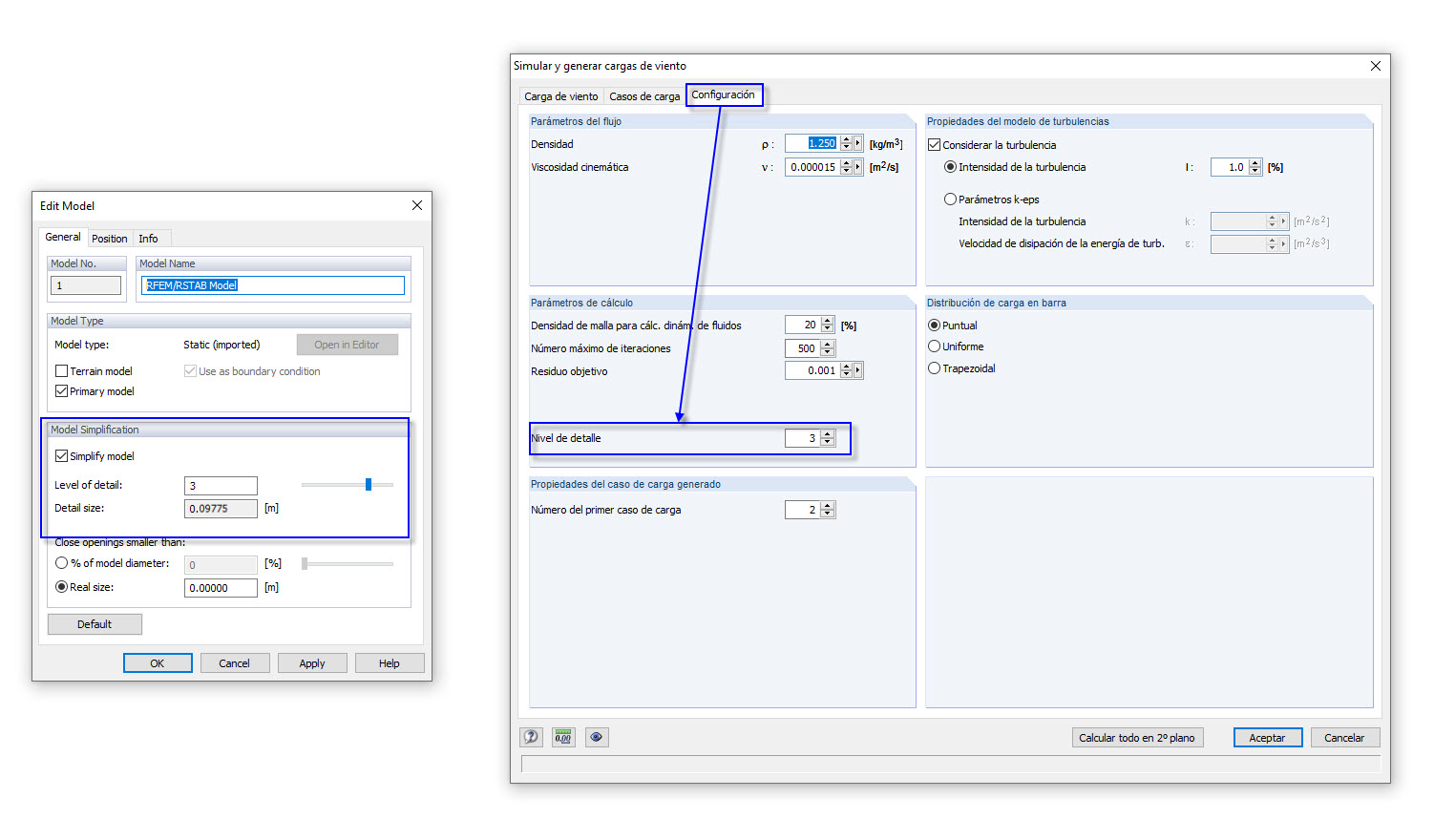Viewport: 1434px width, 840px height.
Task: Open the eye display settings icon
Action: coord(597,737)
